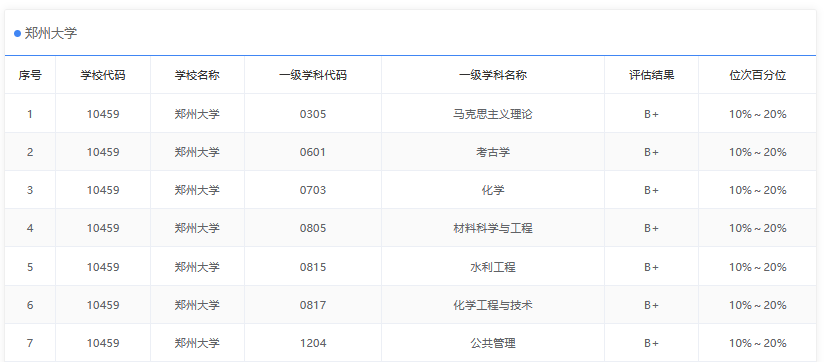Click the 马克思主义理论 subject name

[493, 114]
